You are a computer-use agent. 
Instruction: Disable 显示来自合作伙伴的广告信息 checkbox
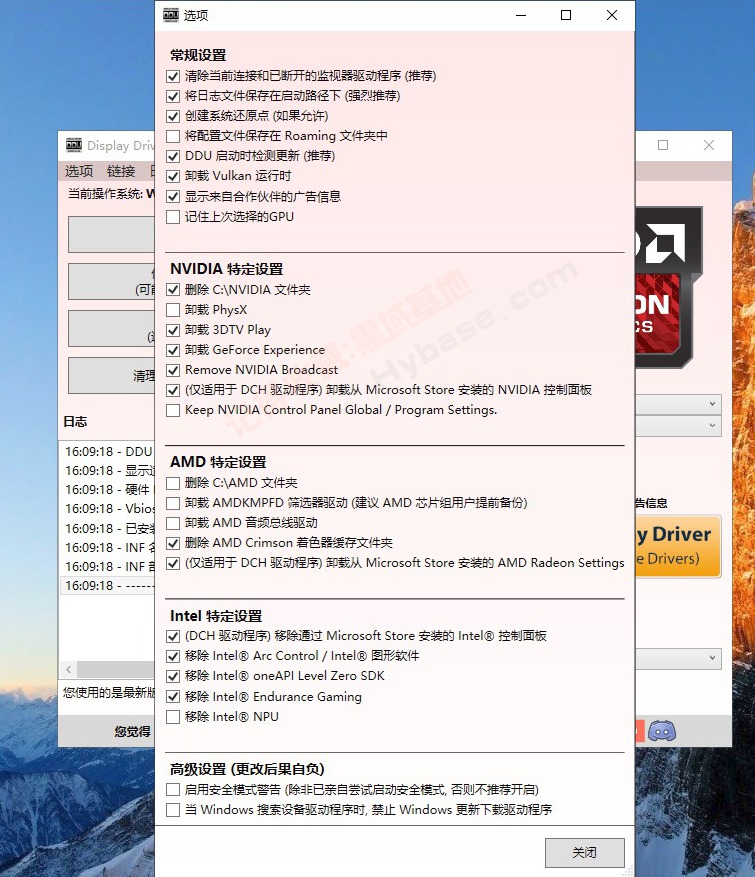tap(173, 197)
